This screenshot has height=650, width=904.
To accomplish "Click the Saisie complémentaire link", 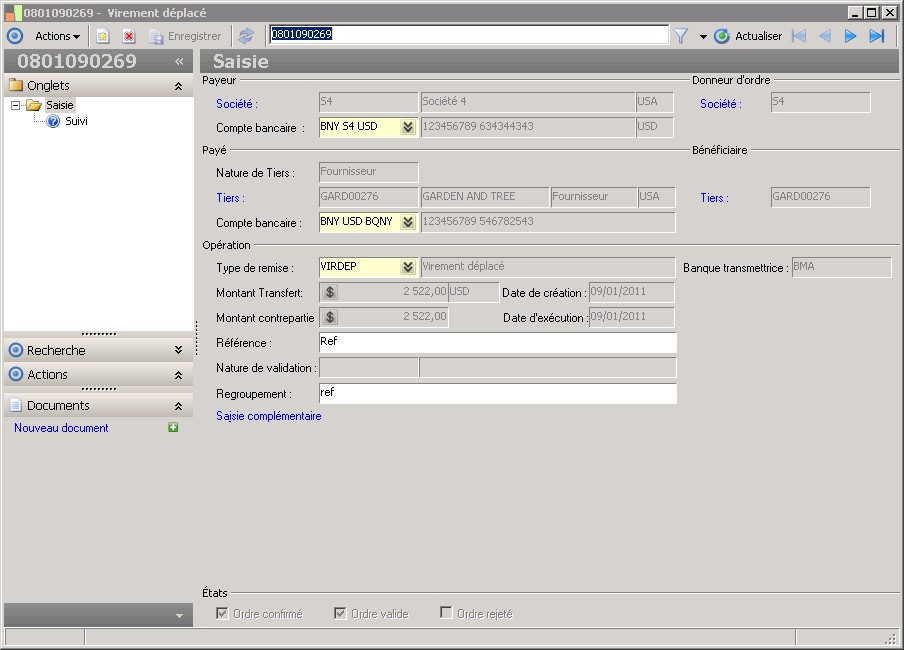I will [269, 416].
